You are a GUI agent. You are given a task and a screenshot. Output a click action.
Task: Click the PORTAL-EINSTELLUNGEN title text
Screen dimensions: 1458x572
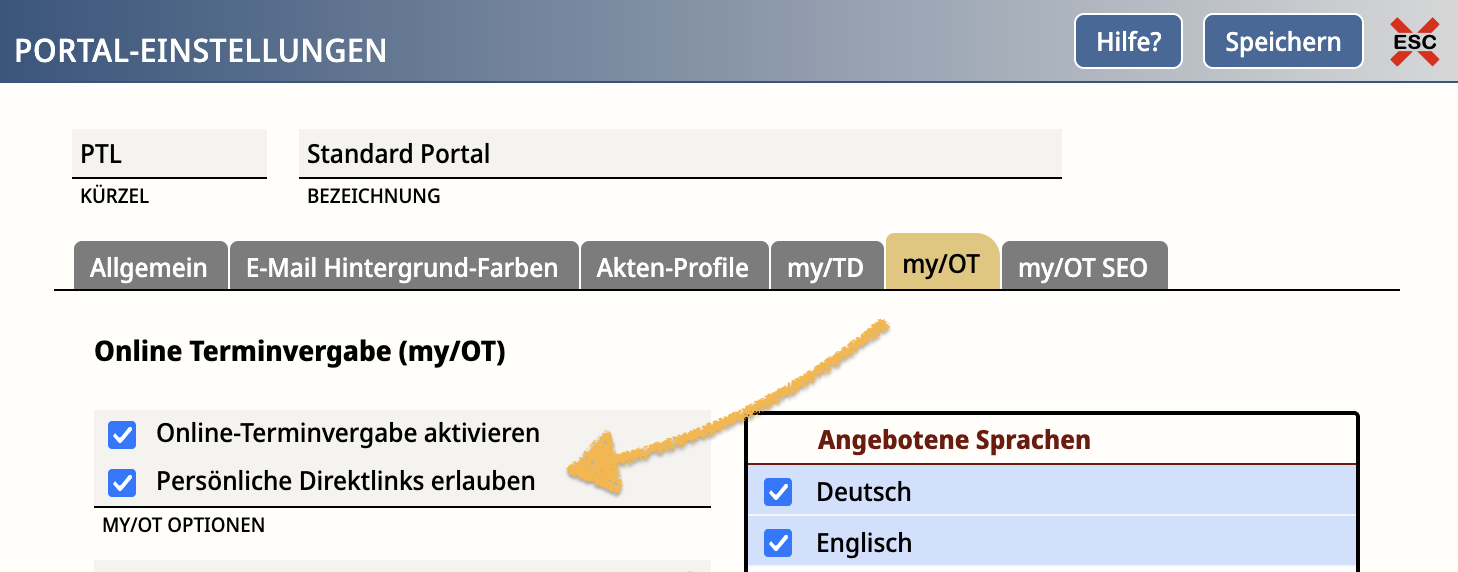200,50
